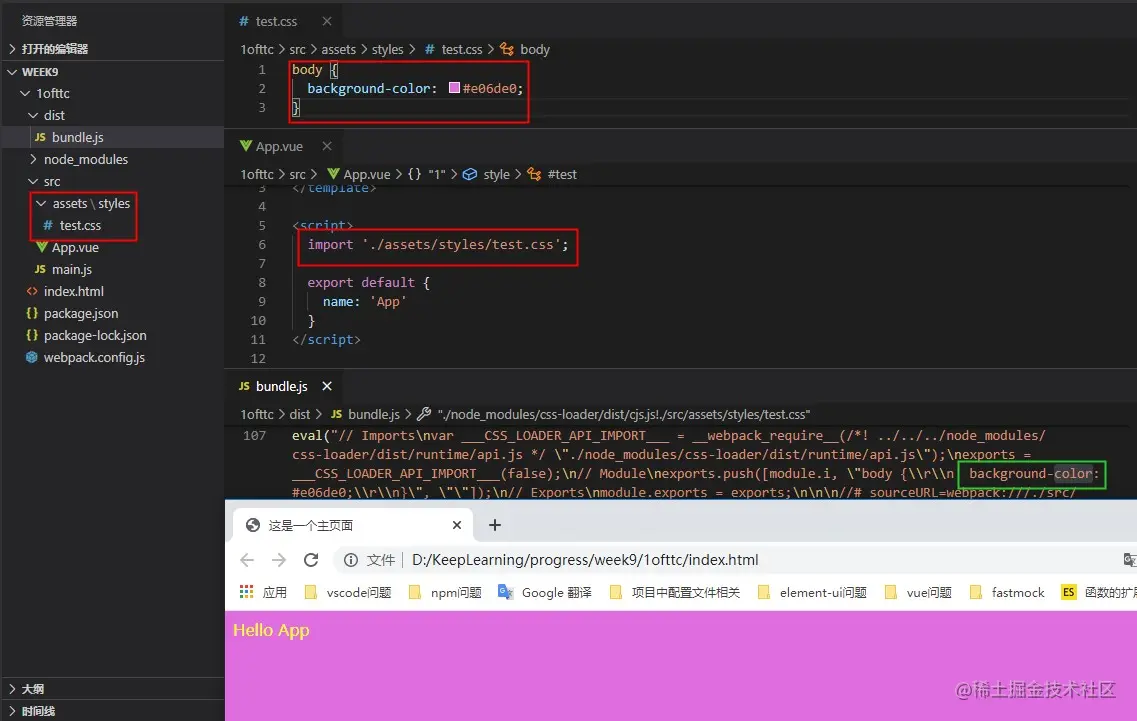The image size is (1137, 721).
Task: Click the styles breadcrumb in test.css editor
Action: pyautogui.click(x=387, y=49)
